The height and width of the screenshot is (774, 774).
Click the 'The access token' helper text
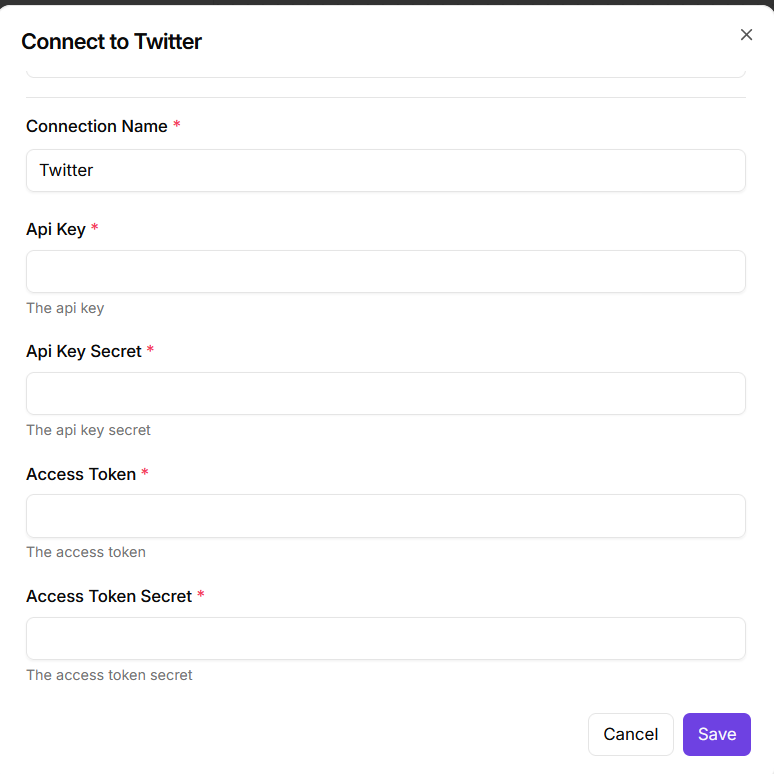coord(85,552)
